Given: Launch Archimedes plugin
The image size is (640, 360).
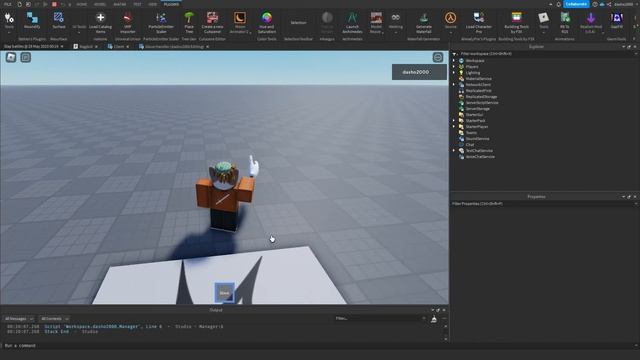Looking at the screenshot, I should point(352,22).
